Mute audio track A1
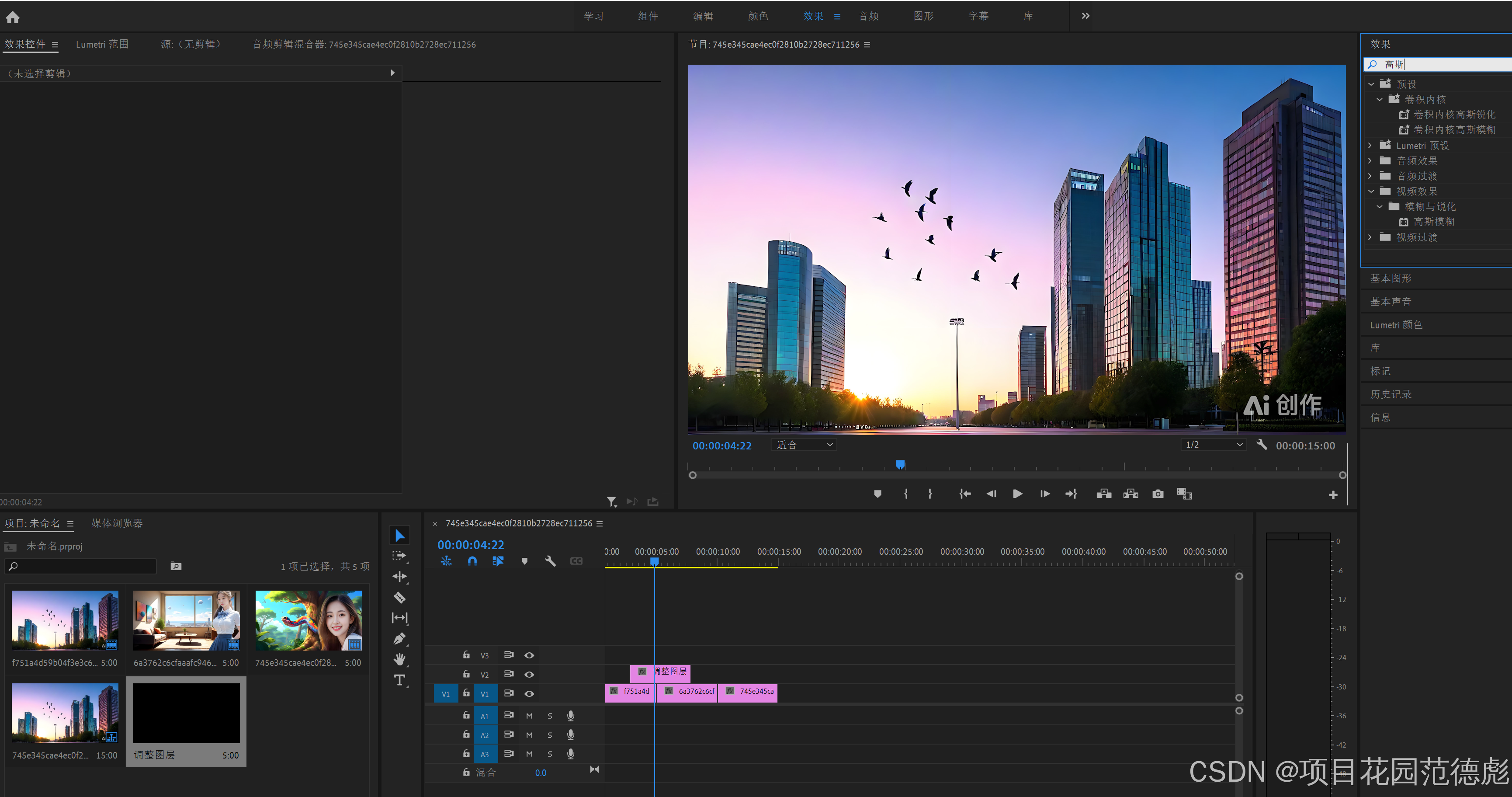1512x797 pixels. (529, 716)
